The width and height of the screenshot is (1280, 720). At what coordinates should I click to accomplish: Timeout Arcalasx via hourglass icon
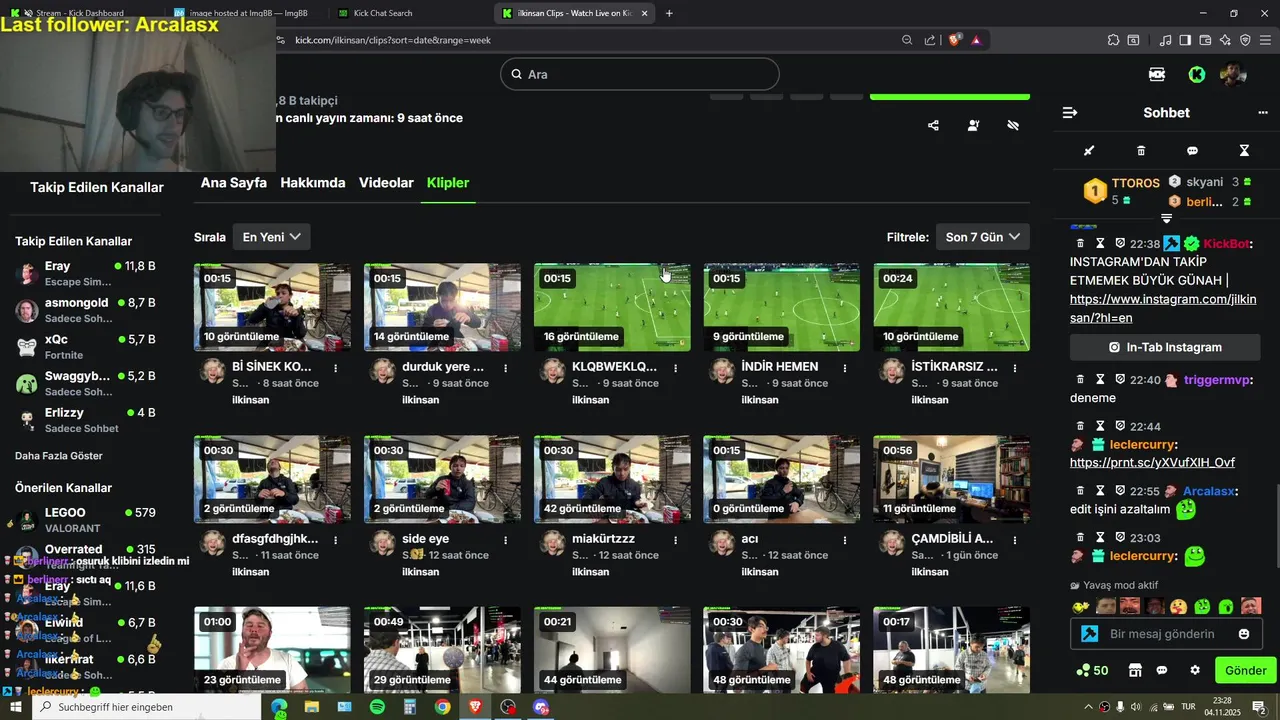click(x=1100, y=491)
